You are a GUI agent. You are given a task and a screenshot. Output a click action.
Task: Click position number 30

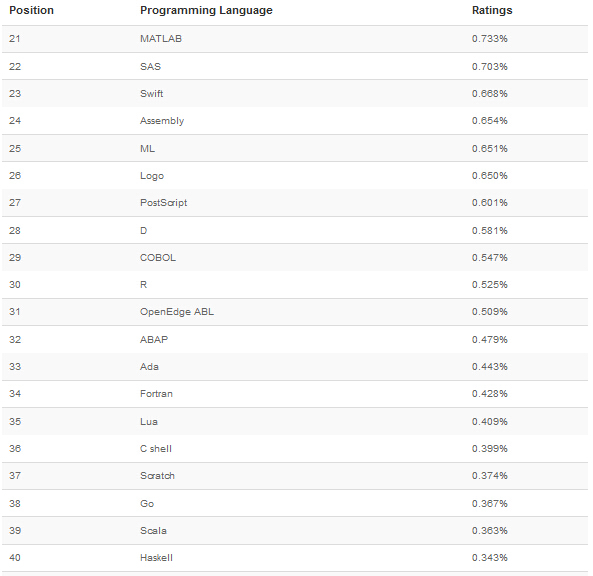coord(15,285)
